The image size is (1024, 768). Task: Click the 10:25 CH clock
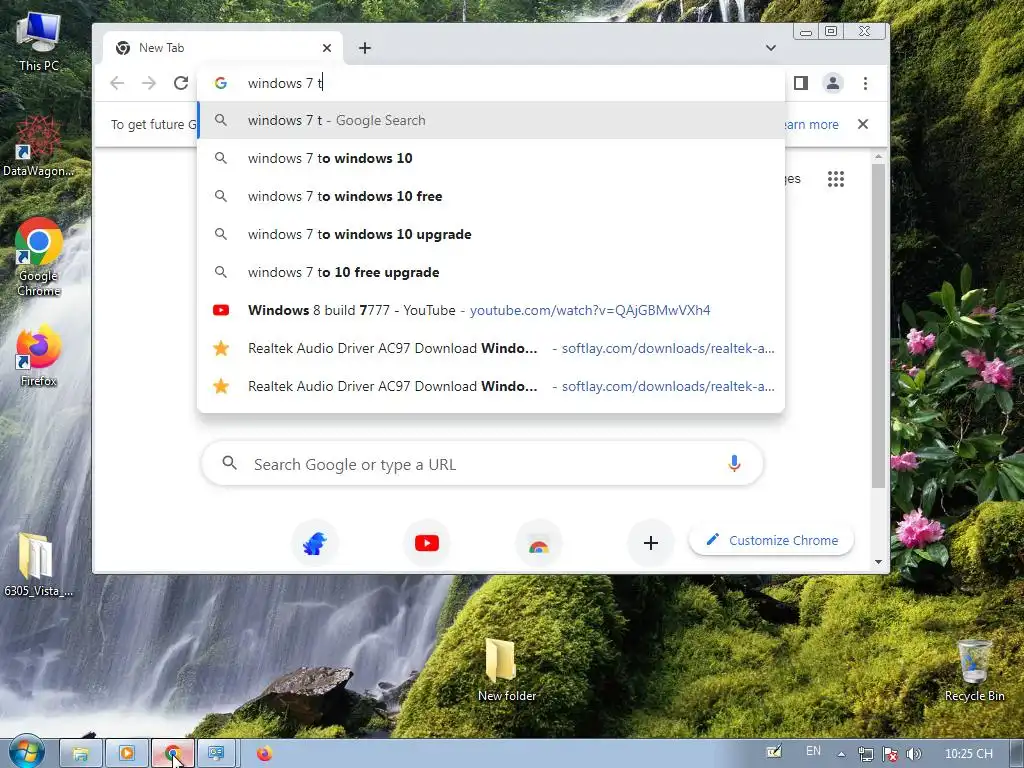tap(968, 754)
